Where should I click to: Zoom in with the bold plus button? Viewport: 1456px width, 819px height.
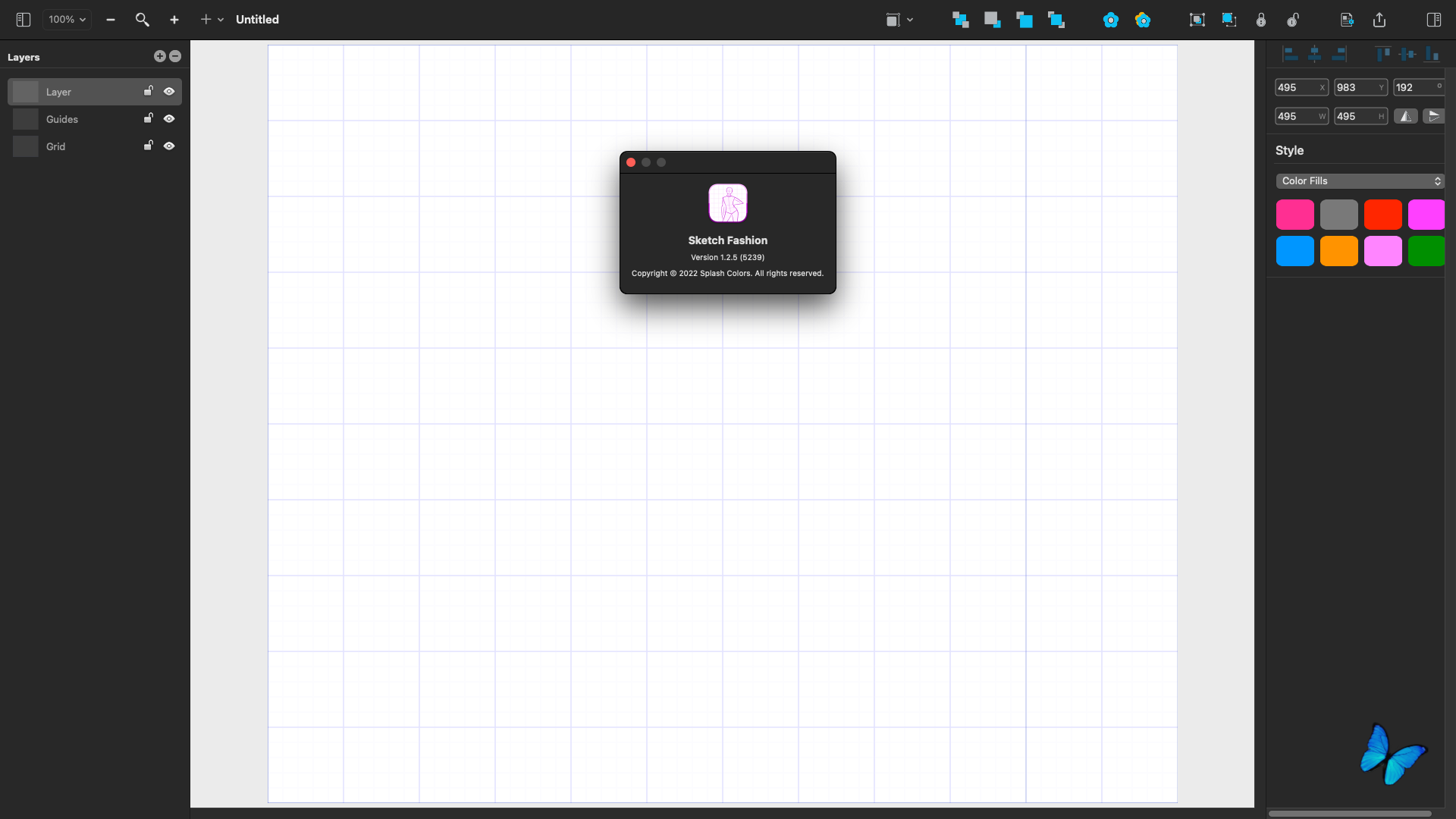(174, 20)
